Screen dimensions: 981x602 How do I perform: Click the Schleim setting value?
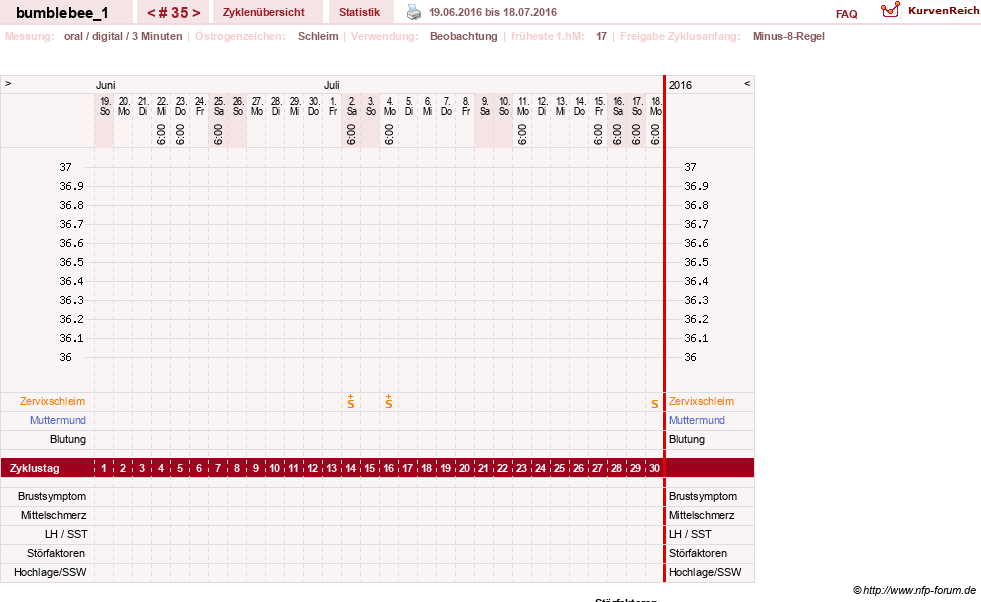pos(318,36)
